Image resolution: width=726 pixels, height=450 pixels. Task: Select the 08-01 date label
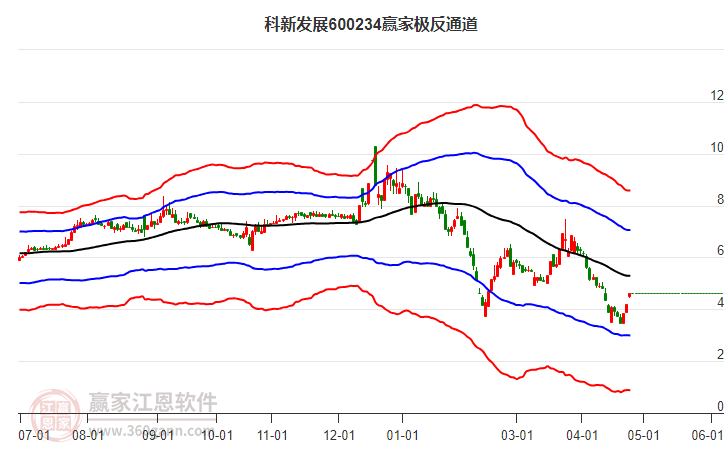[88, 435]
